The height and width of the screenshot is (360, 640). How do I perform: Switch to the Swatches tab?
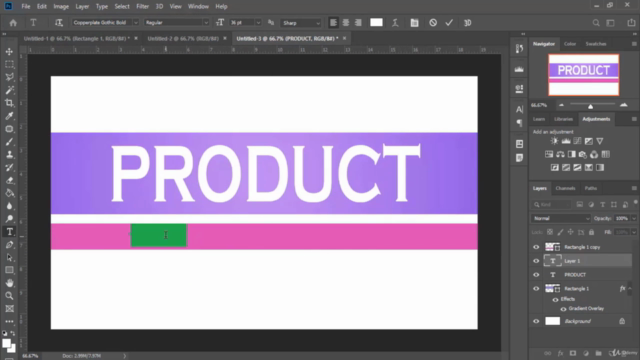click(596, 44)
